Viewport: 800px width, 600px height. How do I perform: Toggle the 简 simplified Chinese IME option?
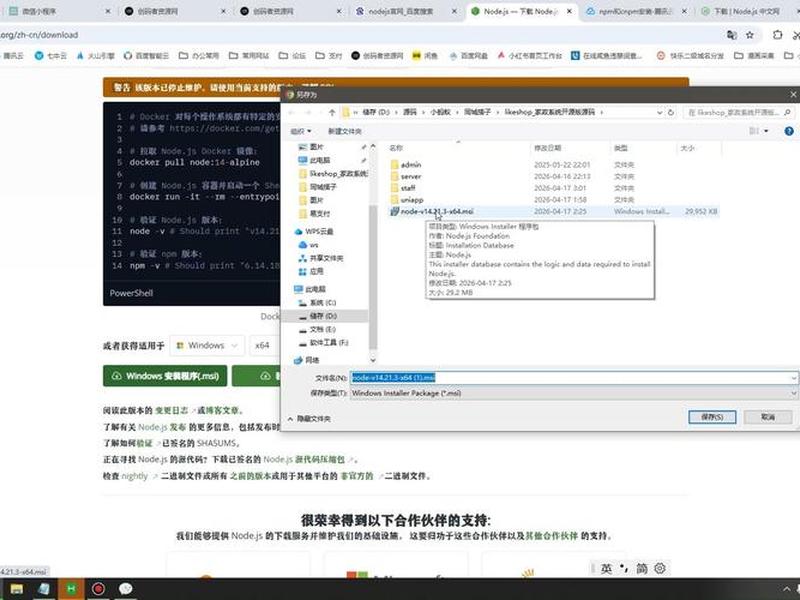641,568
